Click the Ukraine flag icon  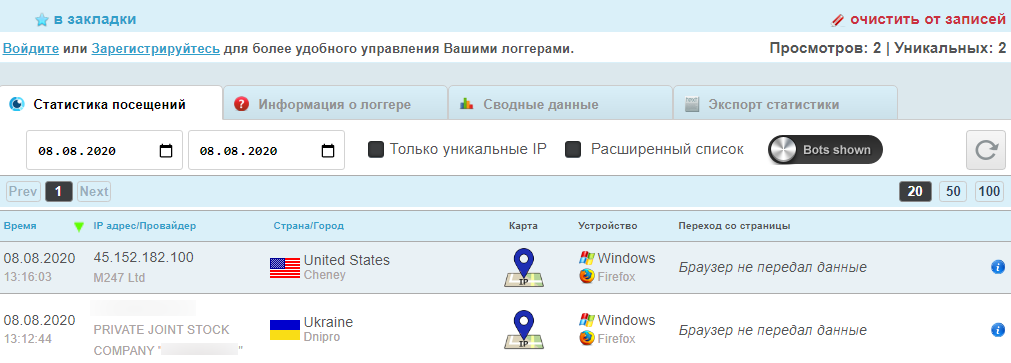pyautogui.click(x=284, y=329)
